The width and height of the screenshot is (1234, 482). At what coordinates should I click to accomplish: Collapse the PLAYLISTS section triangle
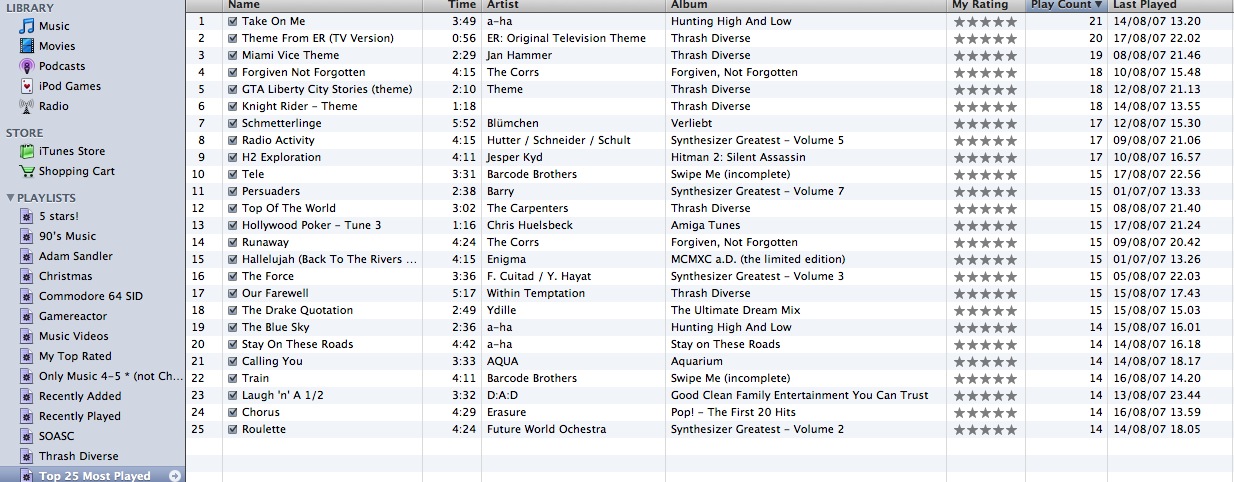11,198
